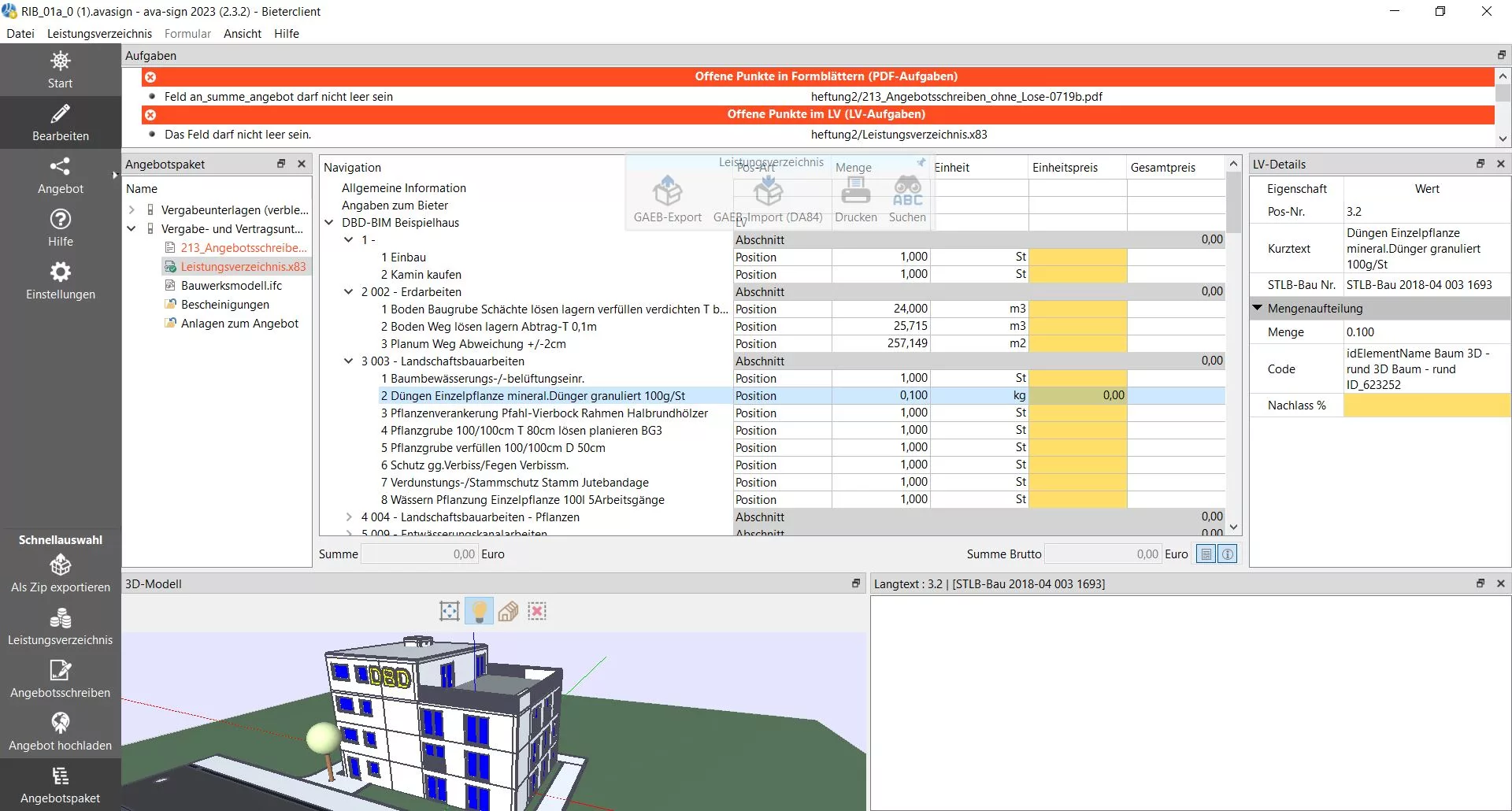Select 213_Angebotsschreibe... file
This screenshot has height=811, width=1512.
244,248
